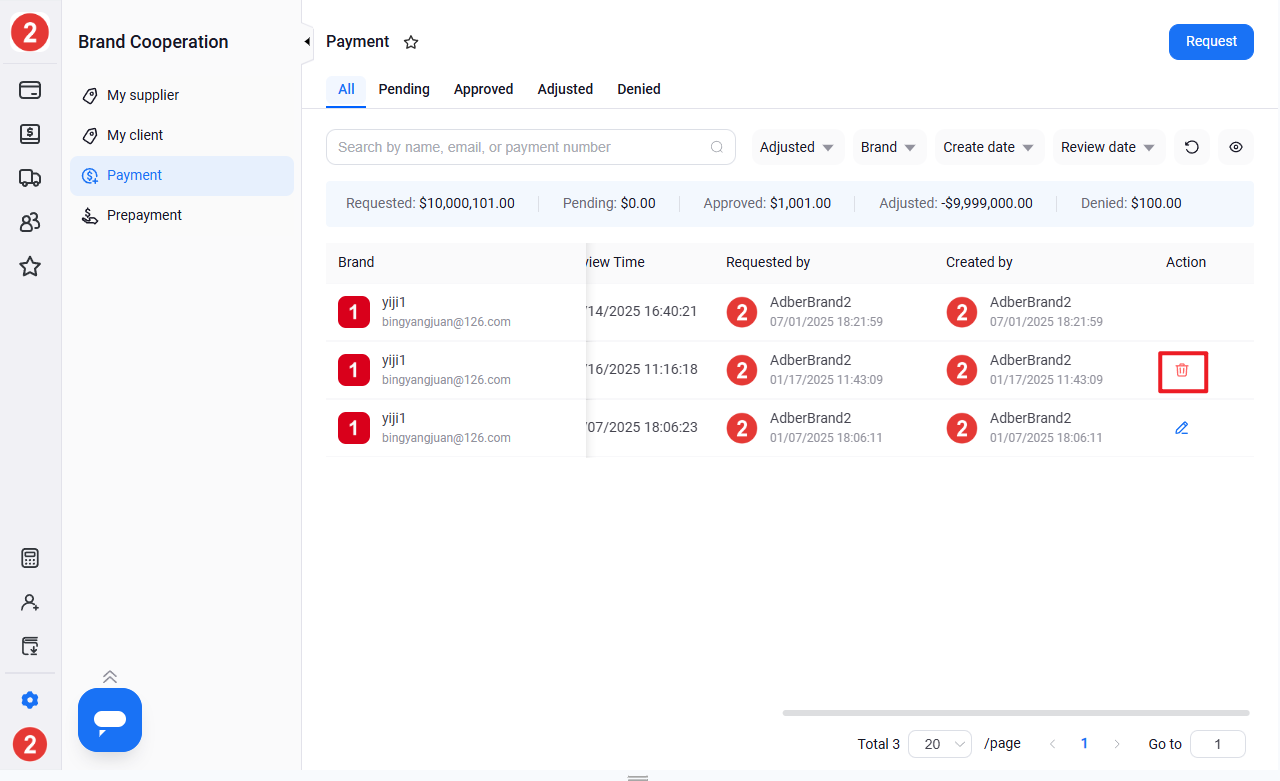Viewport: 1280px width, 781px height.
Task: Open the Create date filter dropdown
Action: [989, 147]
